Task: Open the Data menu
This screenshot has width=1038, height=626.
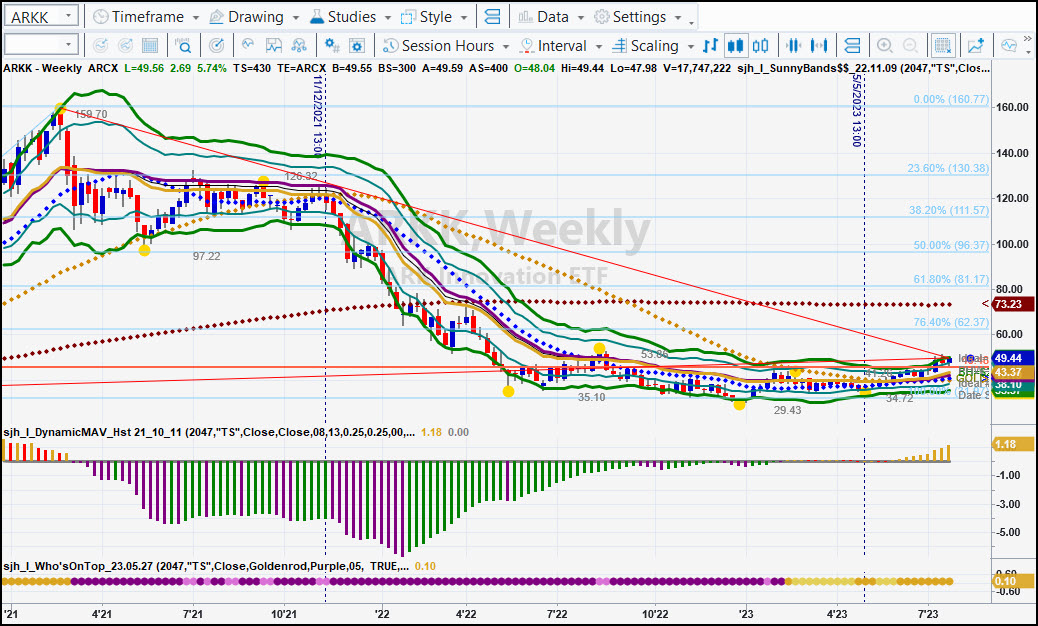Action: point(551,17)
